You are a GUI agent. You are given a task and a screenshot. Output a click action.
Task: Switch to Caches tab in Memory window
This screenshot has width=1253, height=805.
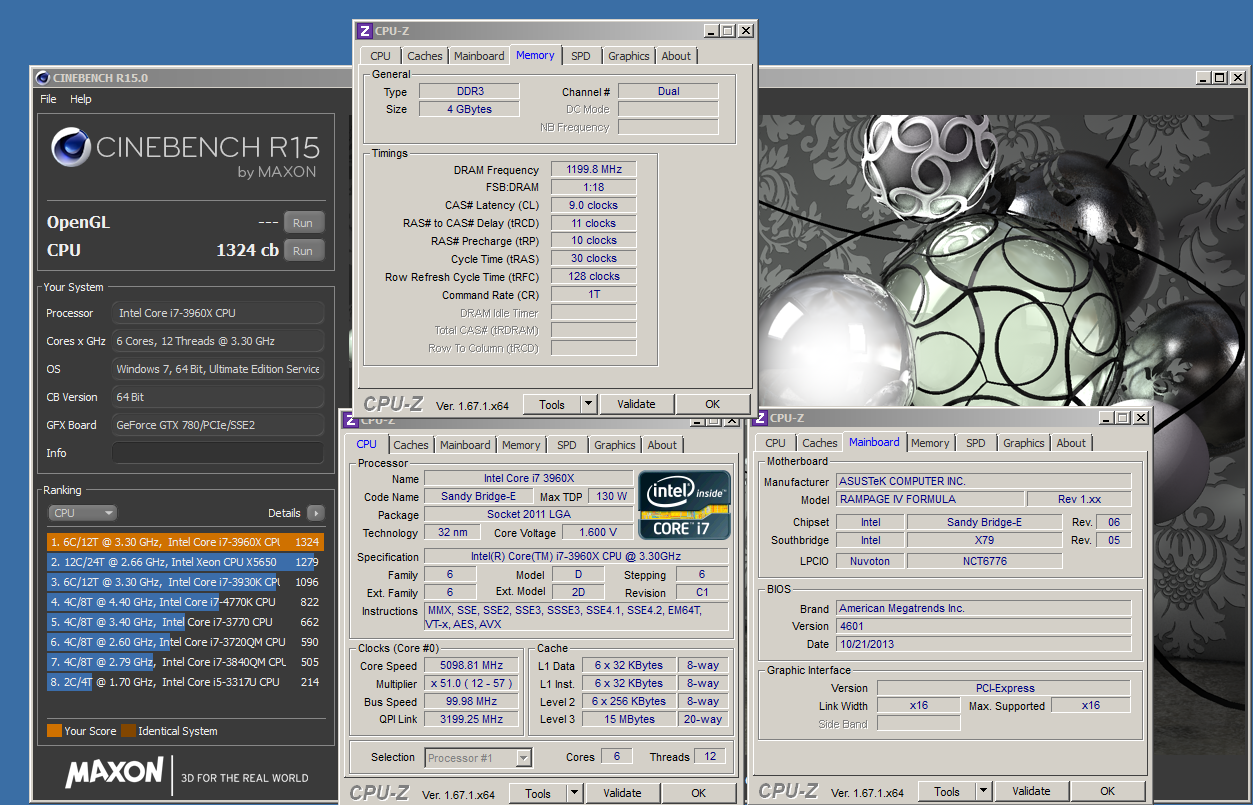point(424,56)
